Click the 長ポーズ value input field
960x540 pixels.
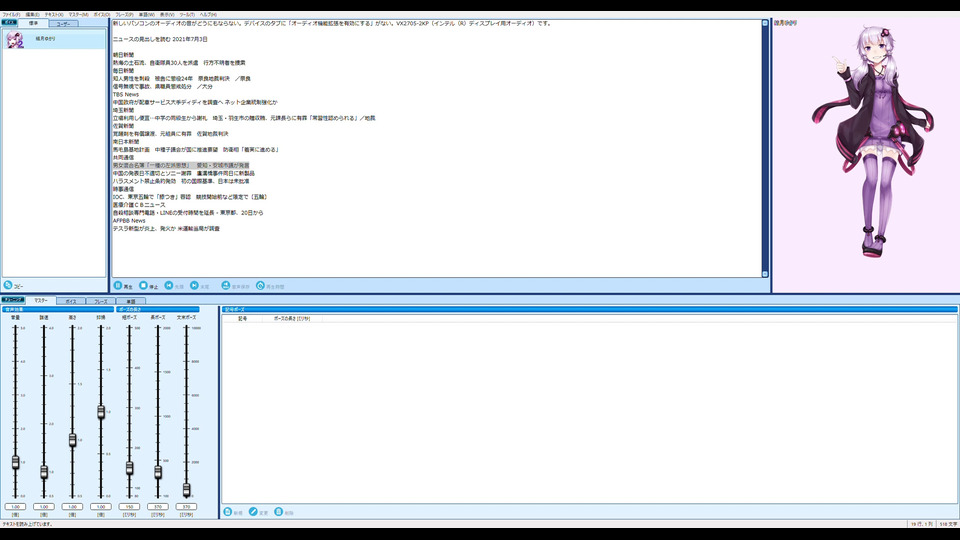158,507
